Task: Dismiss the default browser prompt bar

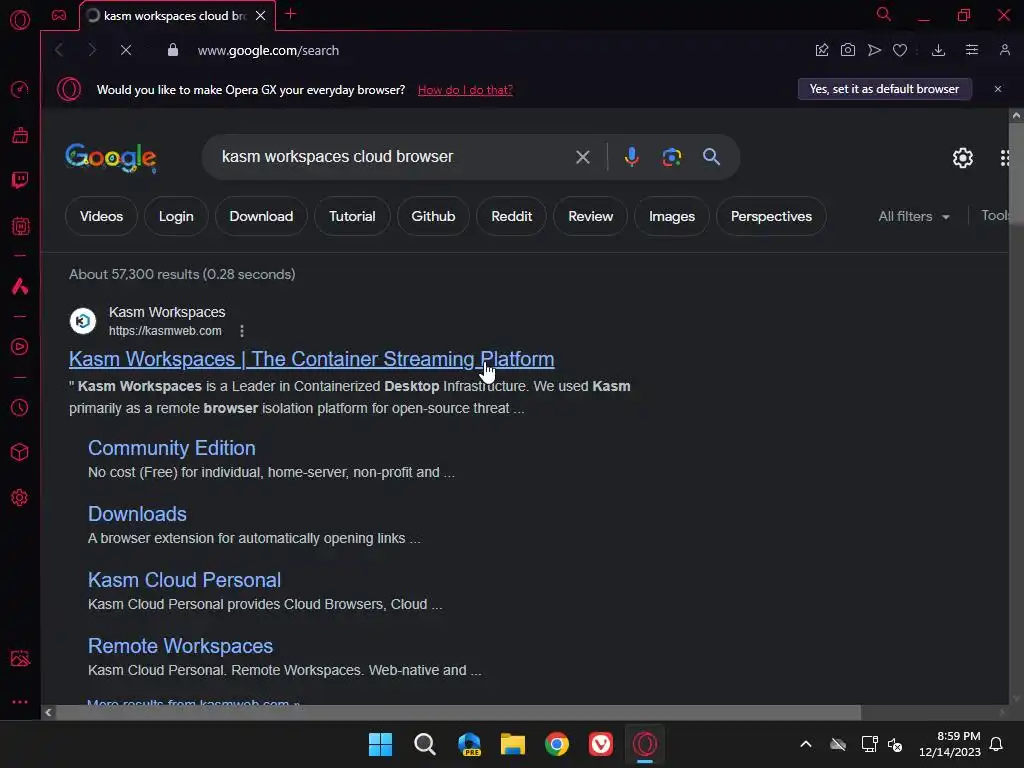Action: coord(998,89)
